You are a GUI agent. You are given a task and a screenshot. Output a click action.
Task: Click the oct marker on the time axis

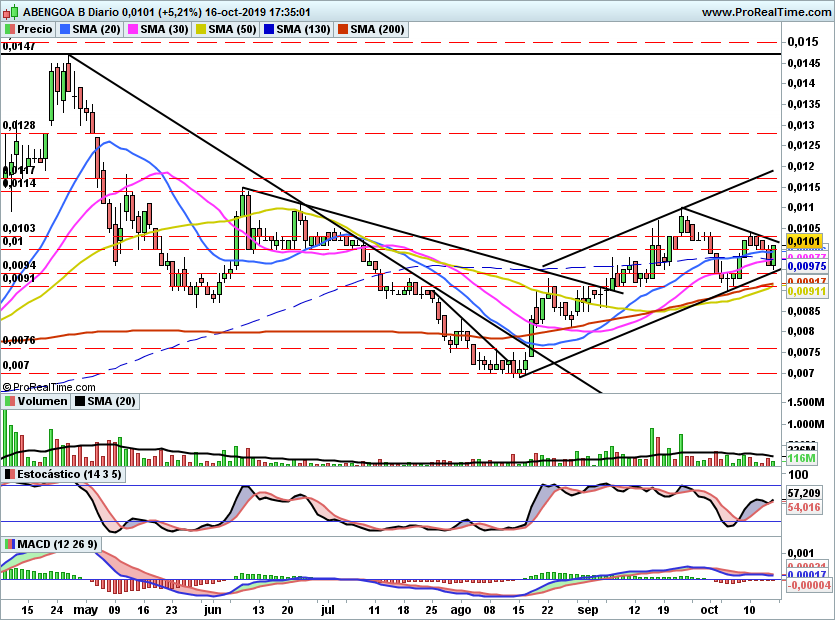pyautogui.click(x=709, y=610)
